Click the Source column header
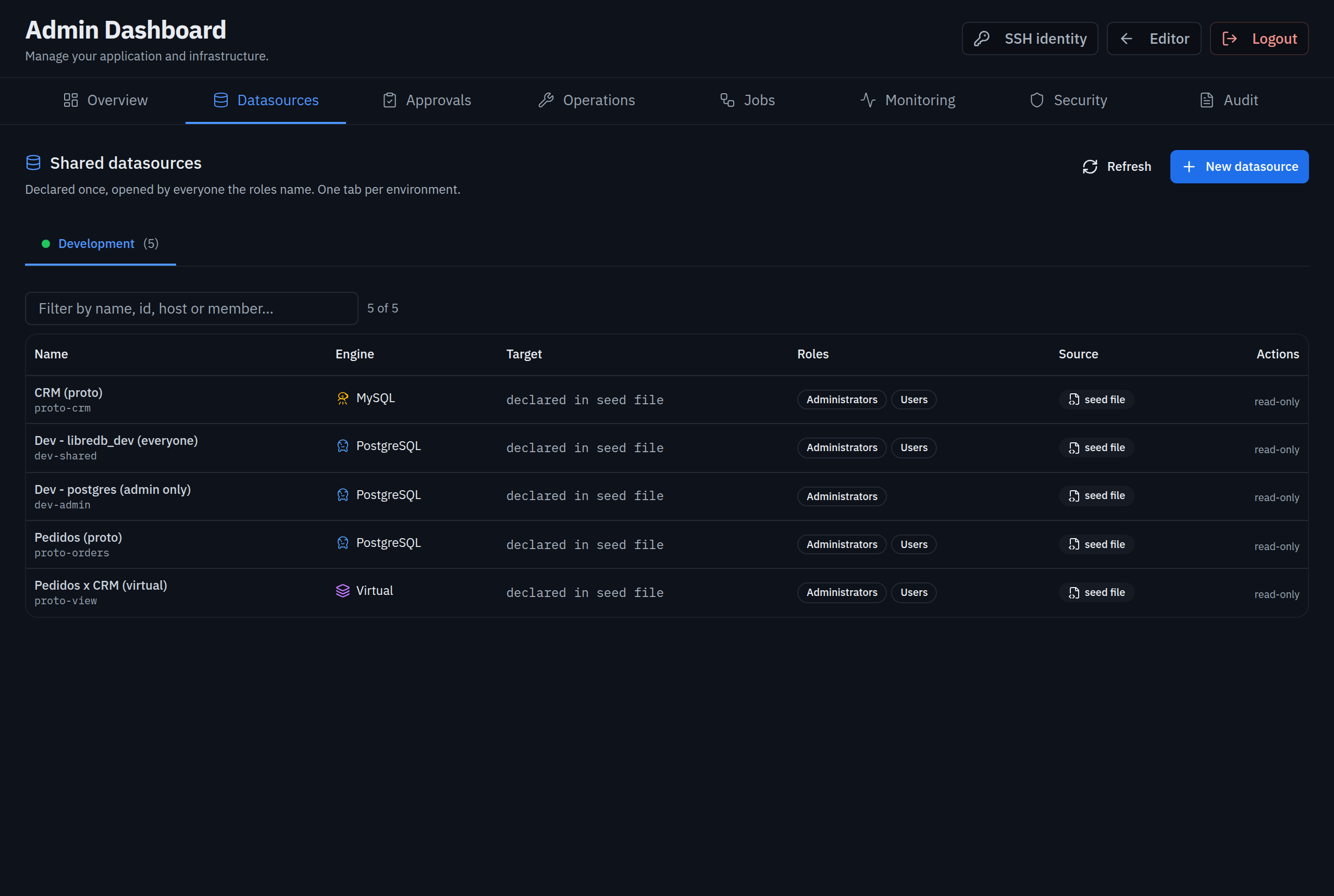Screen dimensions: 1334x896 click(1079, 354)
